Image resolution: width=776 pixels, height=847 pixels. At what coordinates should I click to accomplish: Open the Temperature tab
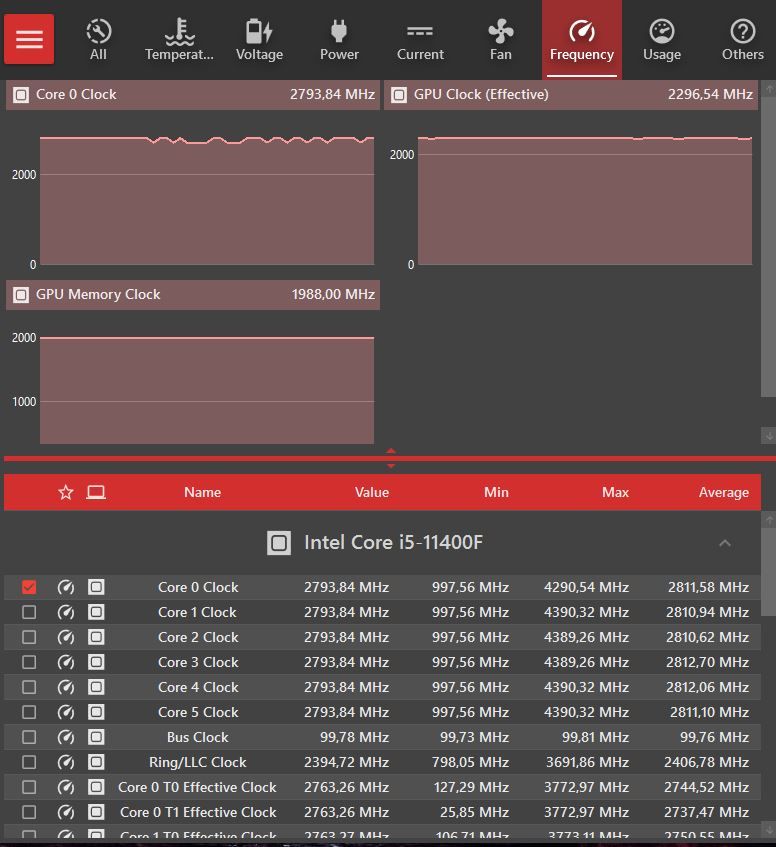tap(179, 40)
